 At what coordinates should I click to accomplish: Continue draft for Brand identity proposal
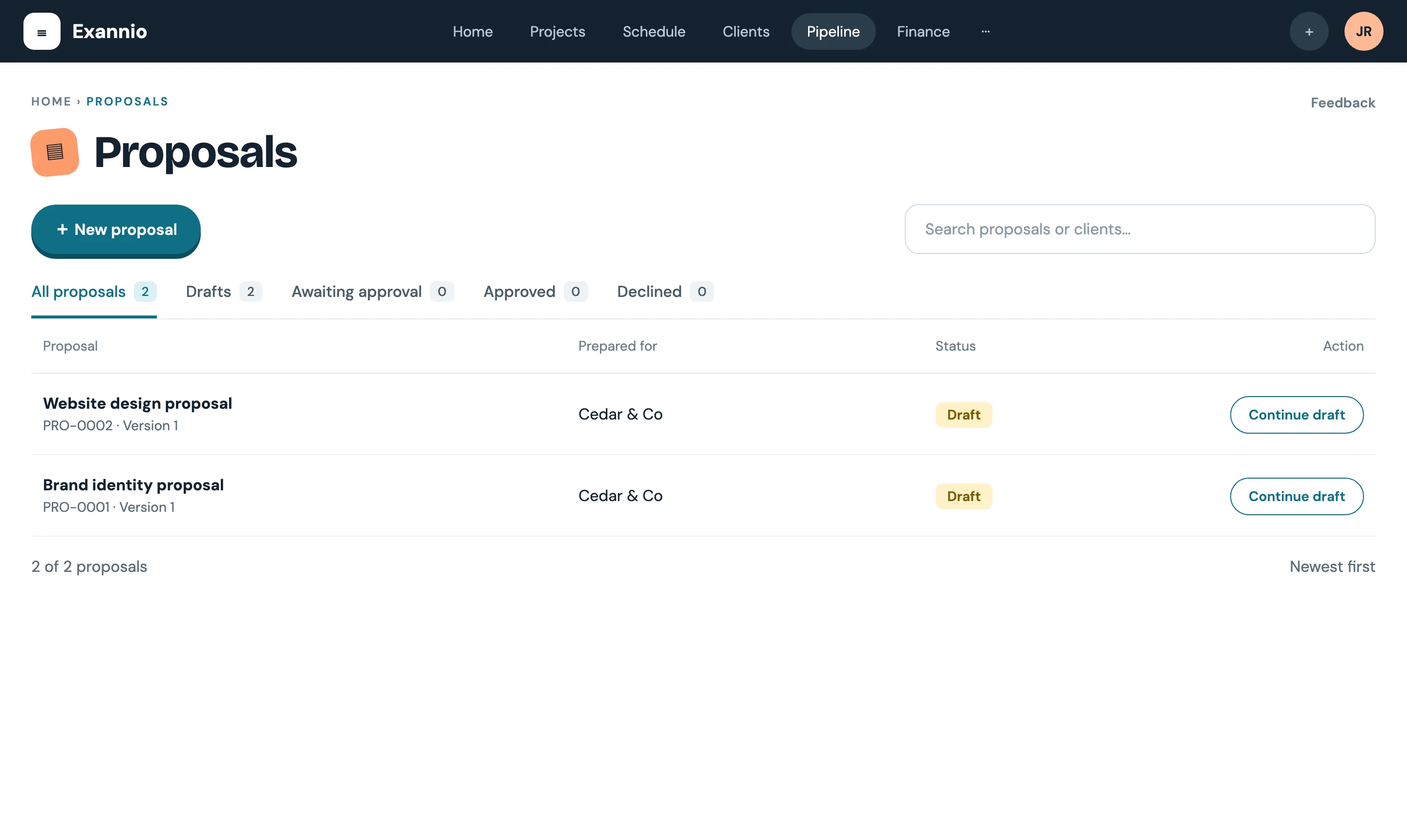pyautogui.click(x=1297, y=496)
